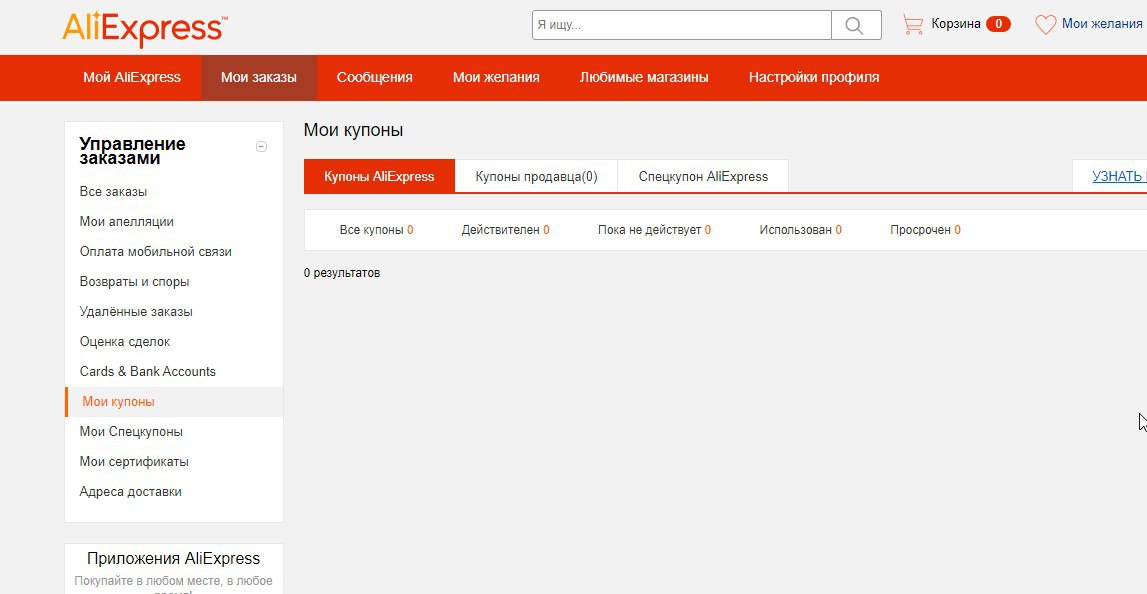This screenshot has height=594, width=1147.
Task: Open Возвраты и споры sidebar link
Action: tap(135, 282)
